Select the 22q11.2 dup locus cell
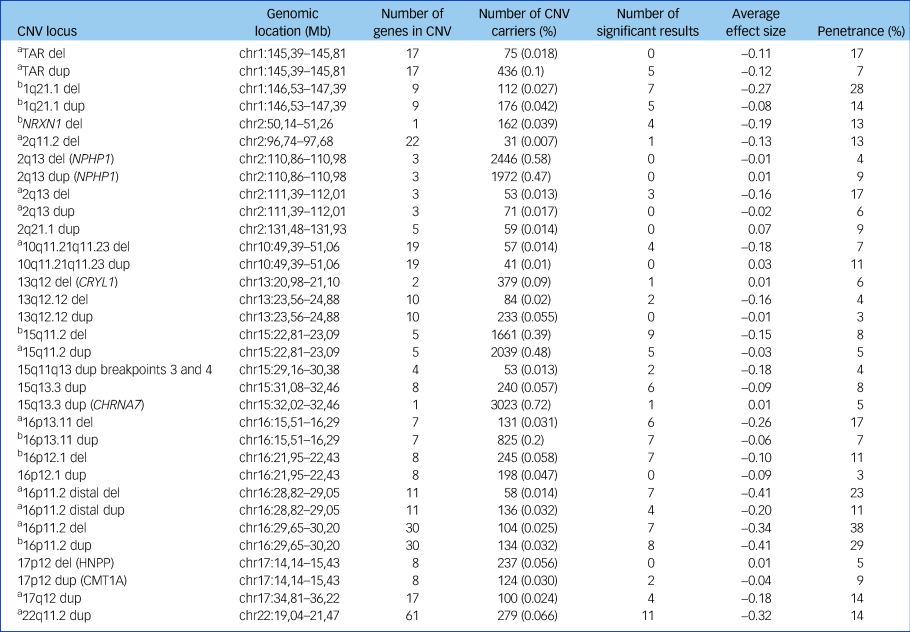 (x=54, y=615)
